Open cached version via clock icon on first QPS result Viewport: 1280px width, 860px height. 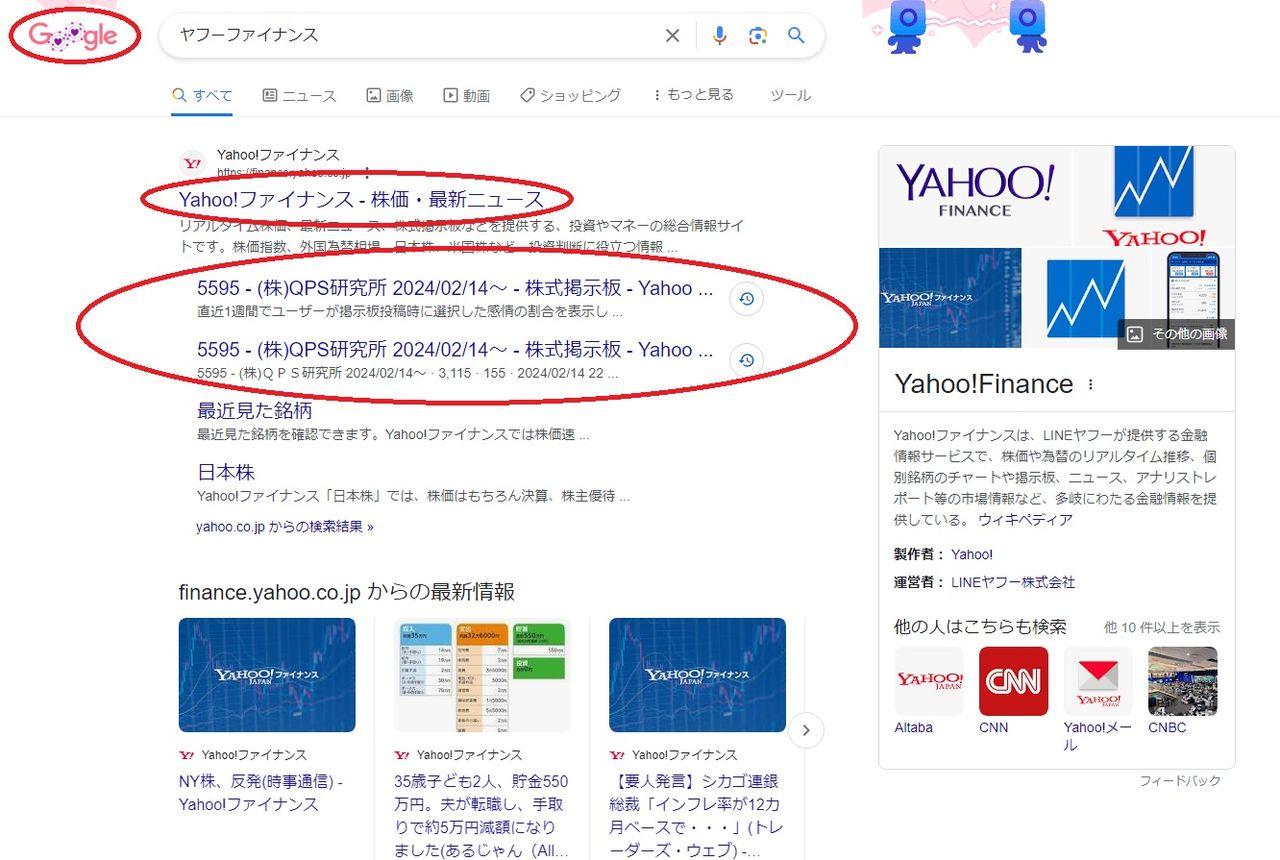click(746, 298)
